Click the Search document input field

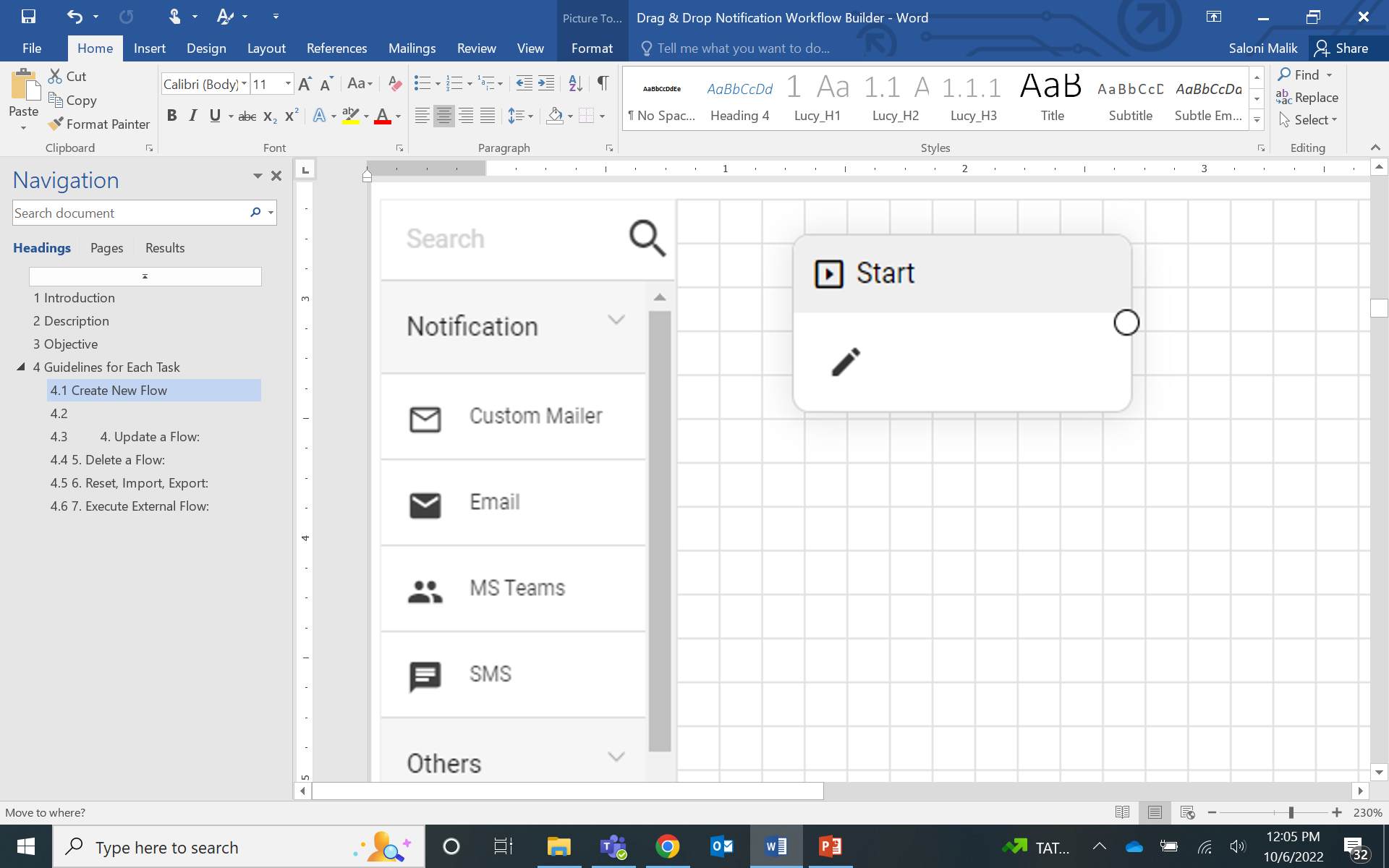point(130,213)
